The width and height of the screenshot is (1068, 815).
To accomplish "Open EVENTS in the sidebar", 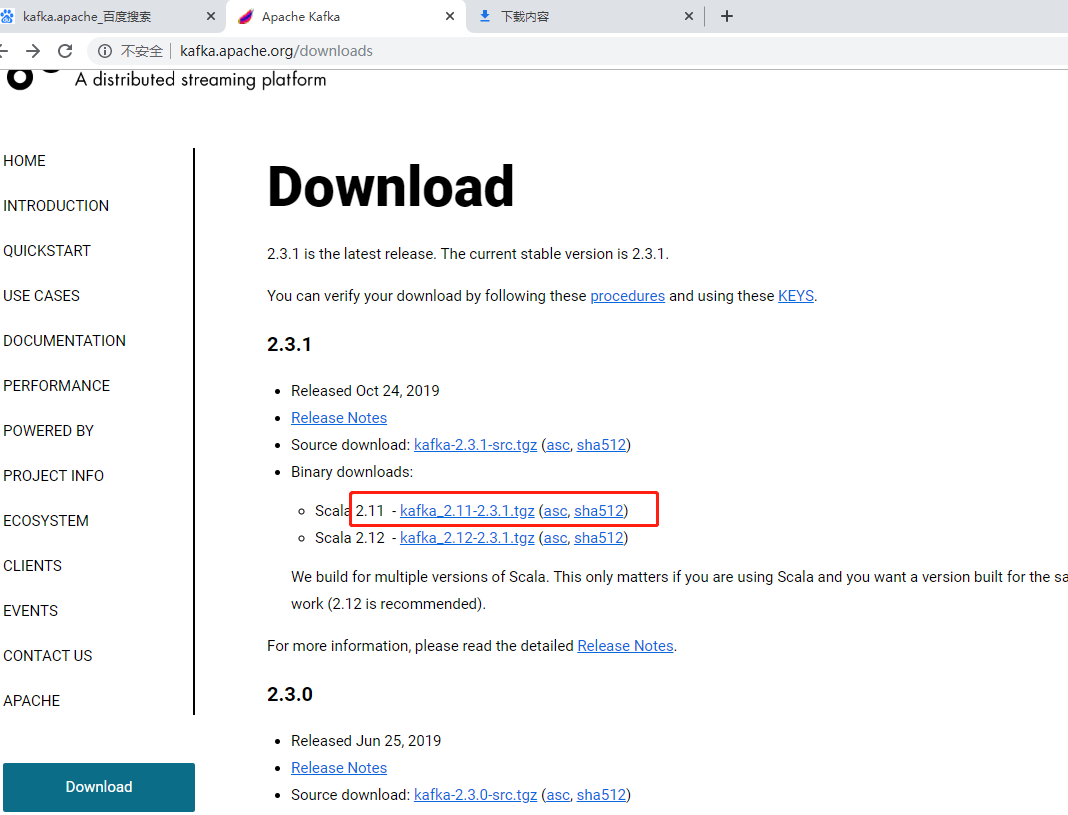I will pyautogui.click(x=31, y=610).
